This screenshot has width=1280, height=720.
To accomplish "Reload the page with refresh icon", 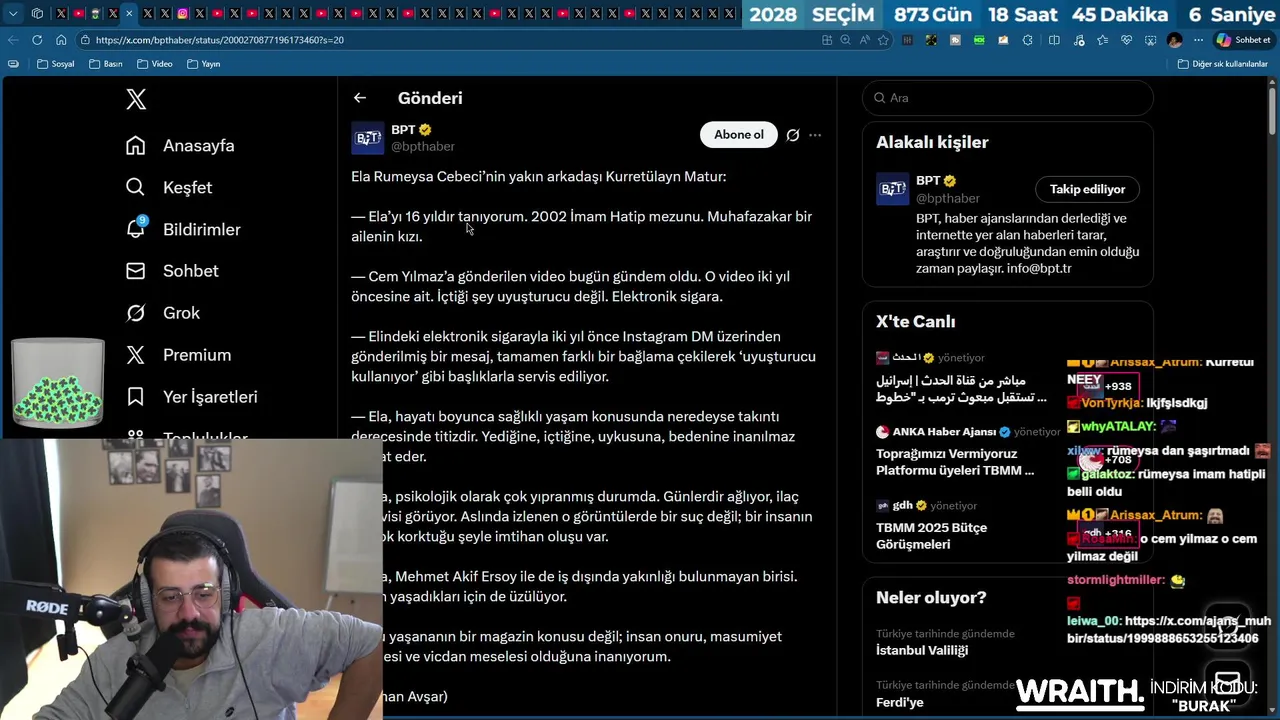I will 37,40.
